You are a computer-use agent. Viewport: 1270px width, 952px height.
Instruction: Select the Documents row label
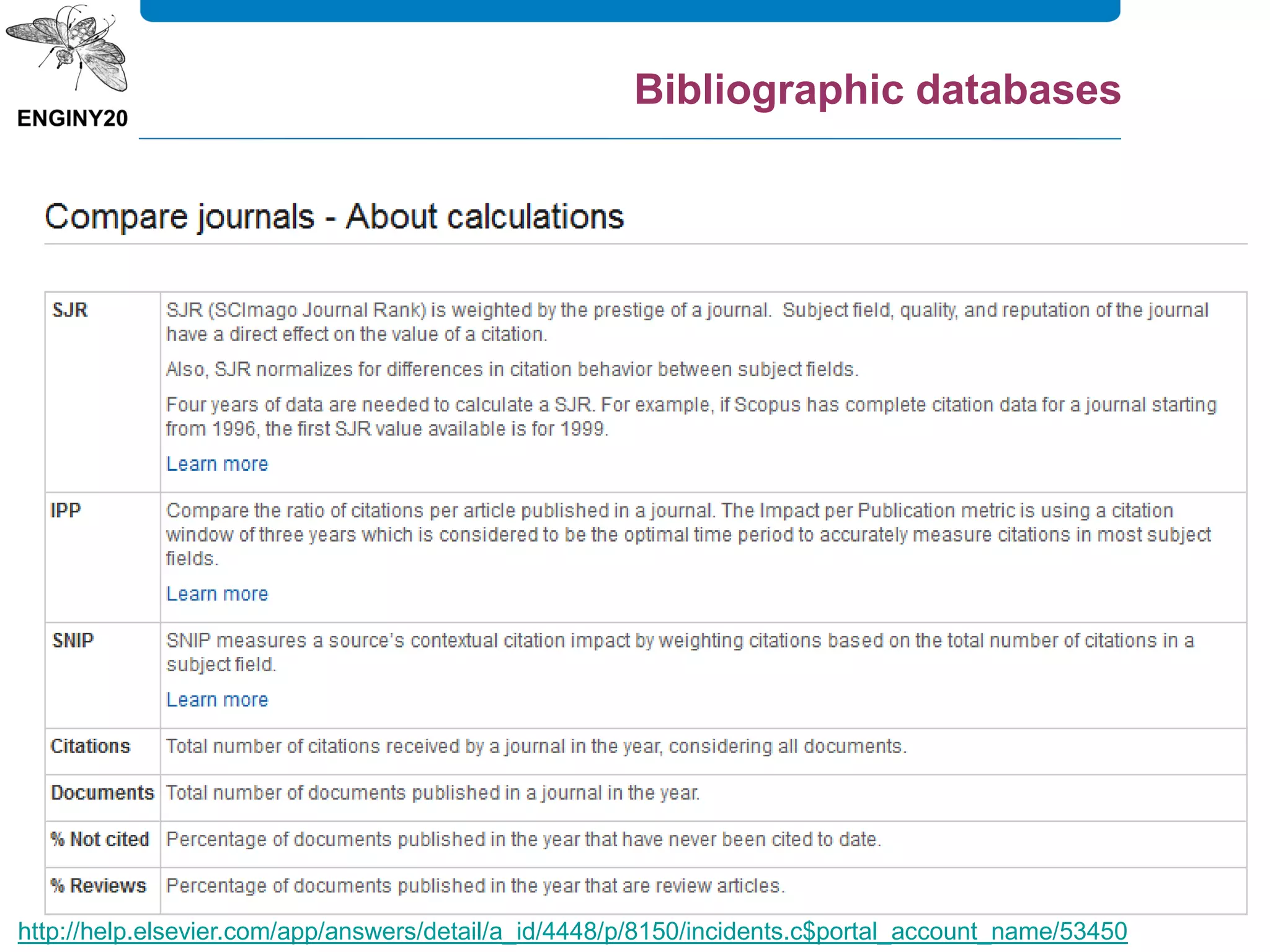pos(102,793)
